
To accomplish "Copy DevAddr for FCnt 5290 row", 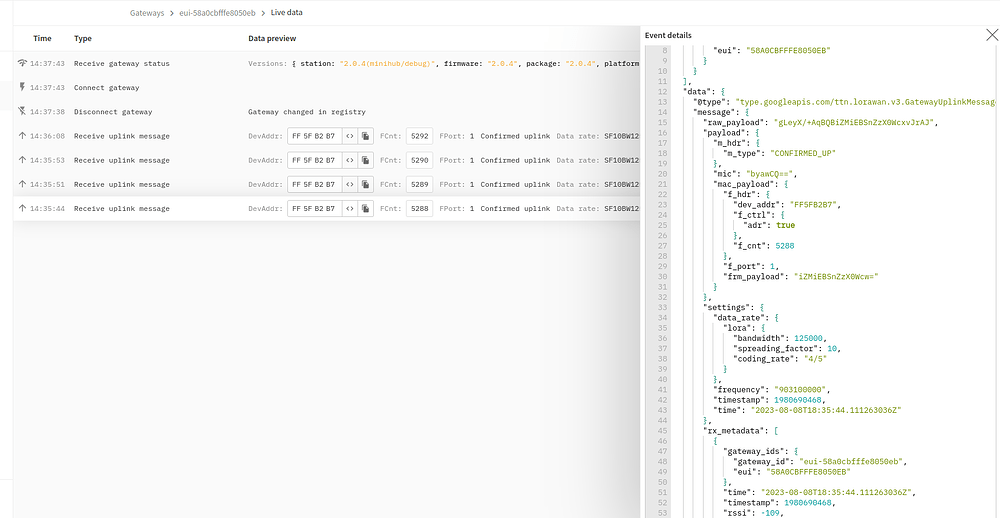I will tap(367, 160).
